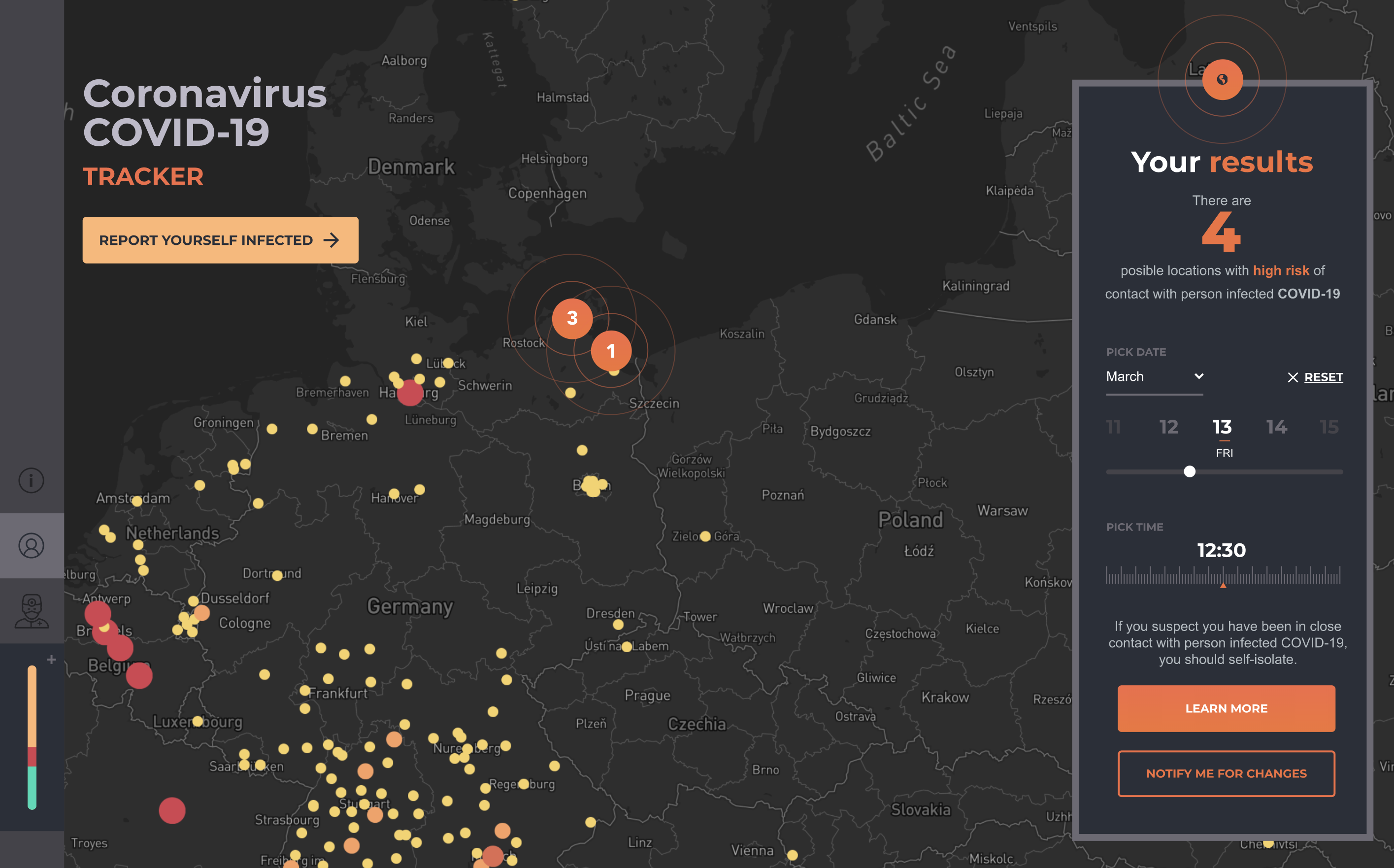Click the X icon beside RESET
1394x868 pixels.
1293,377
